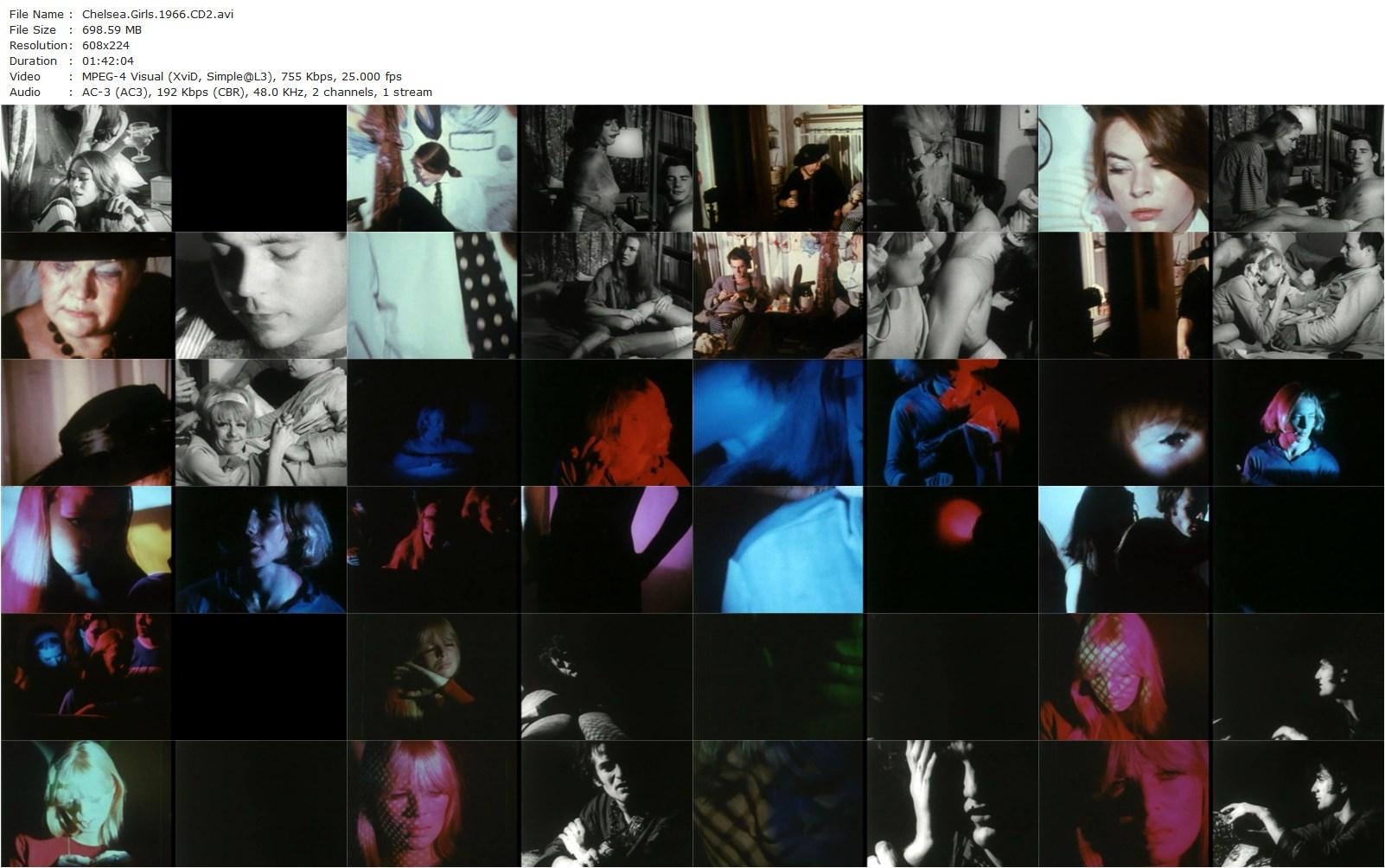Click the pink fishnet woman thumbnail
The width and height of the screenshot is (1385, 868).
tap(1124, 676)
